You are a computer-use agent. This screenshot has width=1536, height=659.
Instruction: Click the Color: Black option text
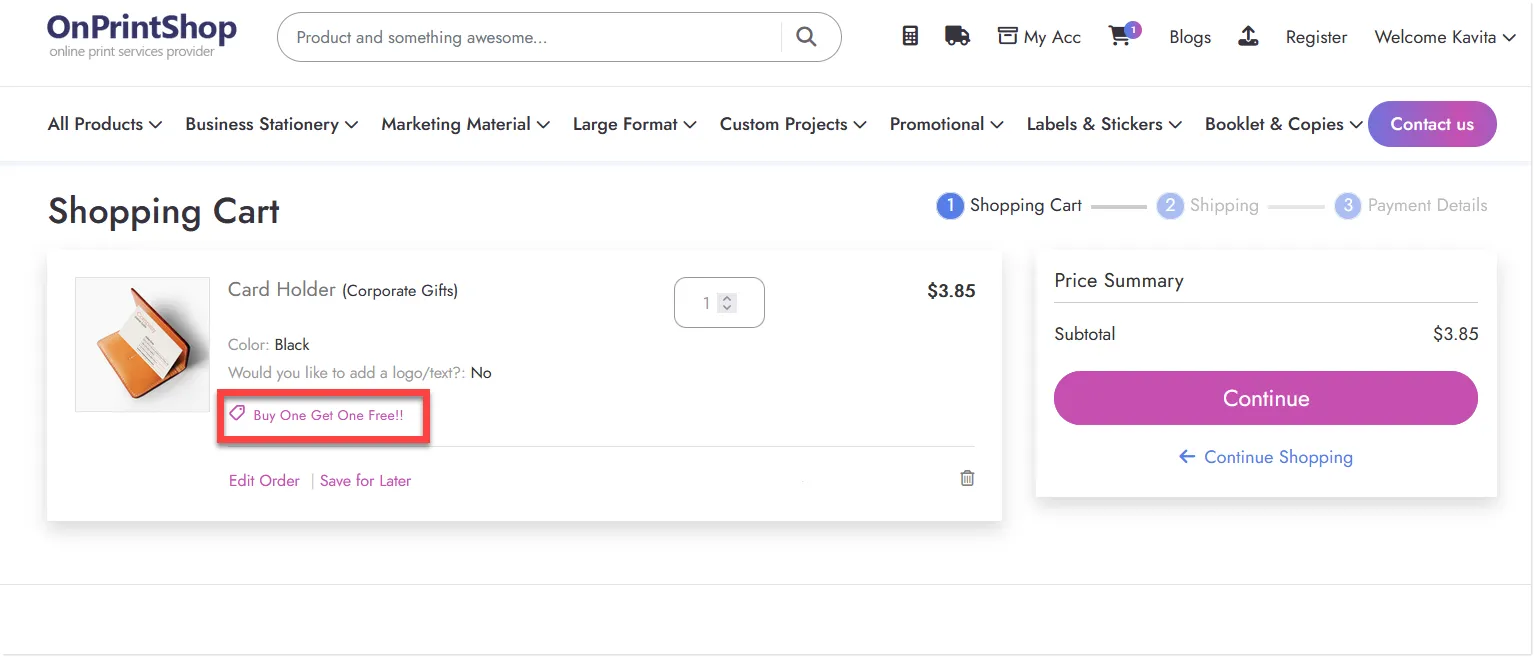pyautogui.click(x=269, y=345)
